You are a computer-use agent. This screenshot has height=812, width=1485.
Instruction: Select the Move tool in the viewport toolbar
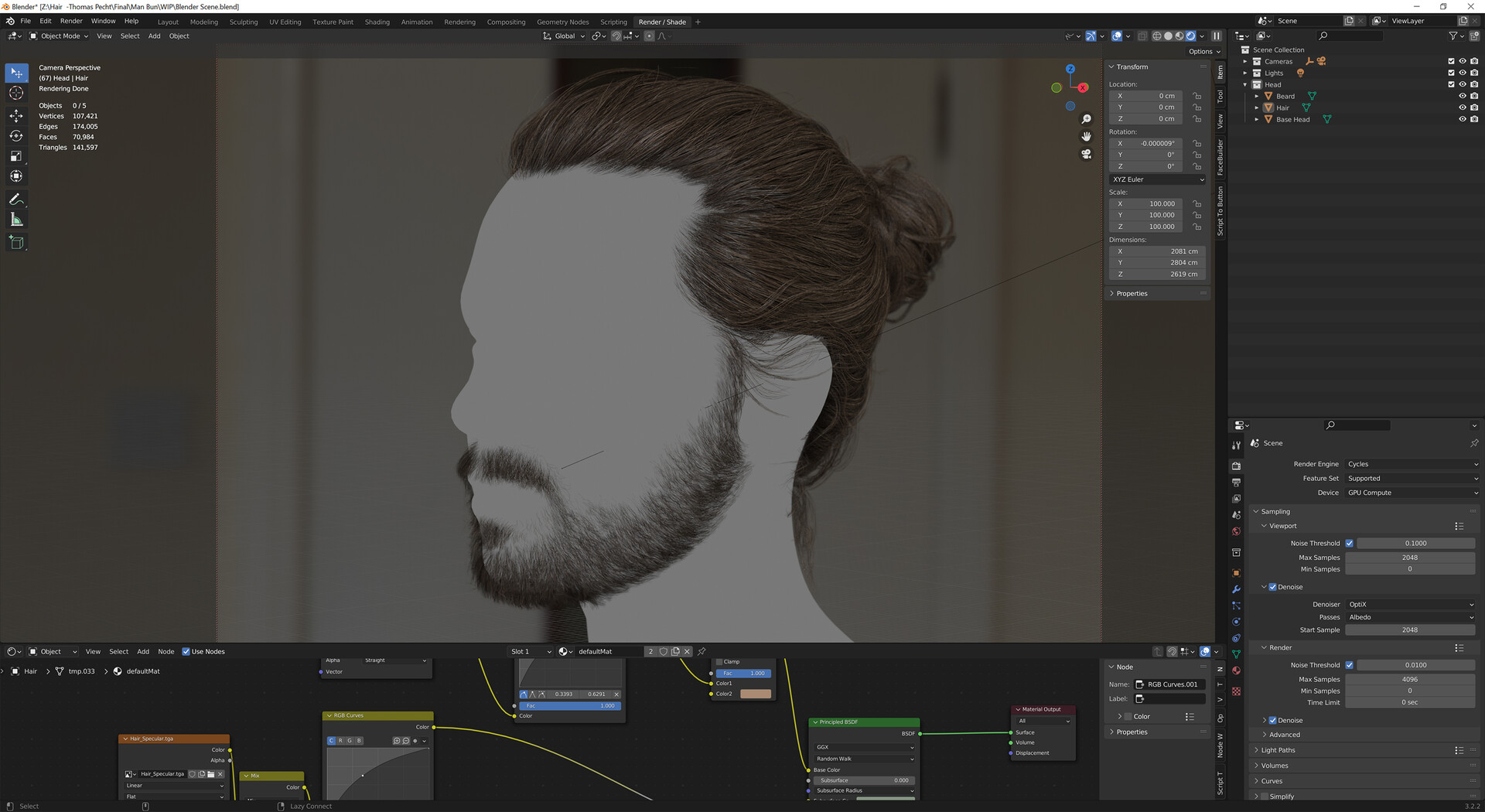pyautogui.click(x=16, y=115)
